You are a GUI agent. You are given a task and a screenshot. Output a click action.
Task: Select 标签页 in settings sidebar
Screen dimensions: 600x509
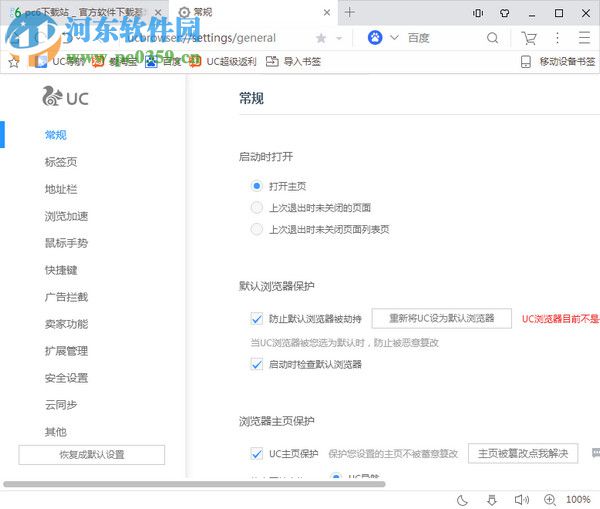pos(61,162)
